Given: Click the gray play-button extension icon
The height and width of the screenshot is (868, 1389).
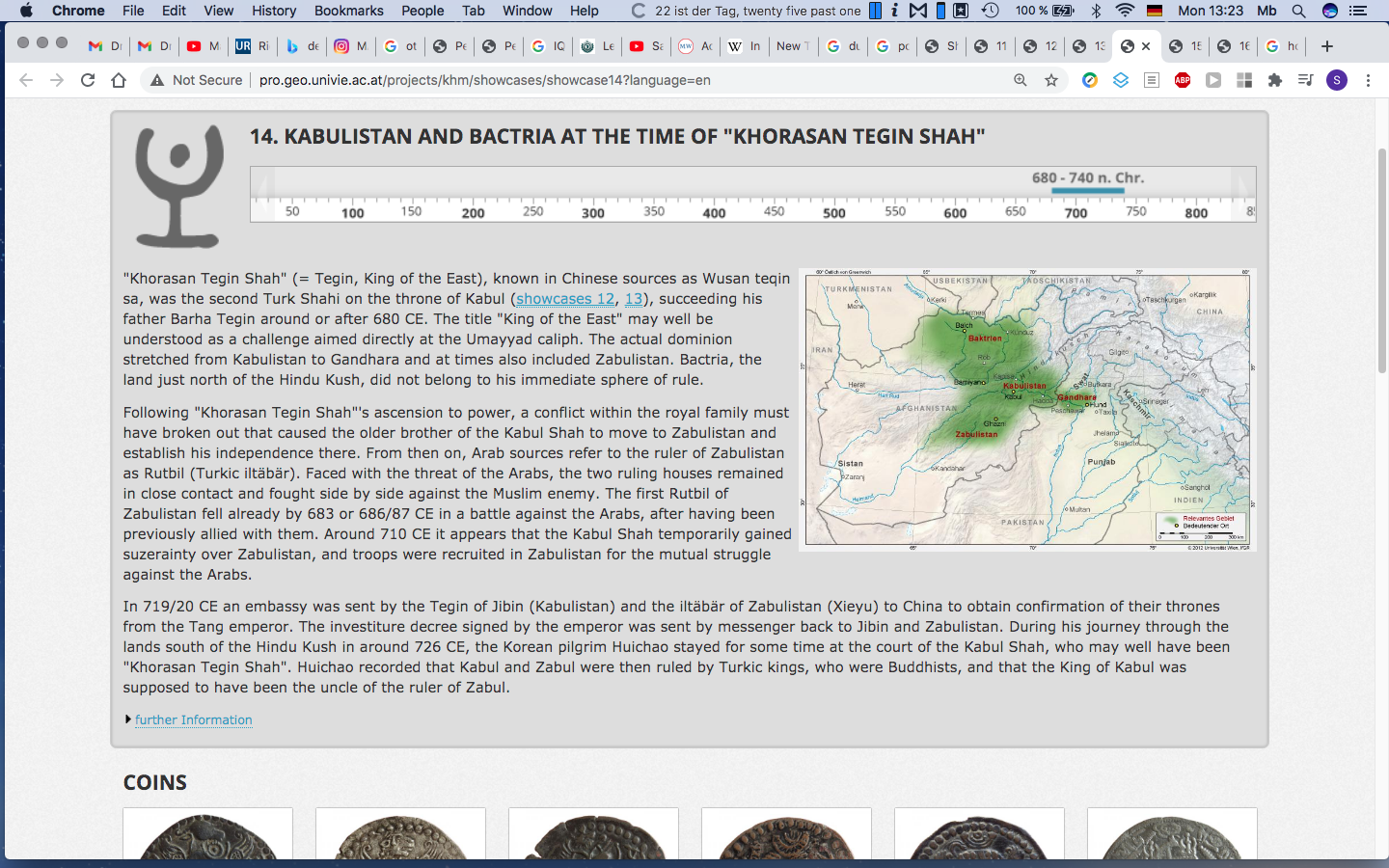Looking at the screenshot, I should click(x=1213, y=80).
